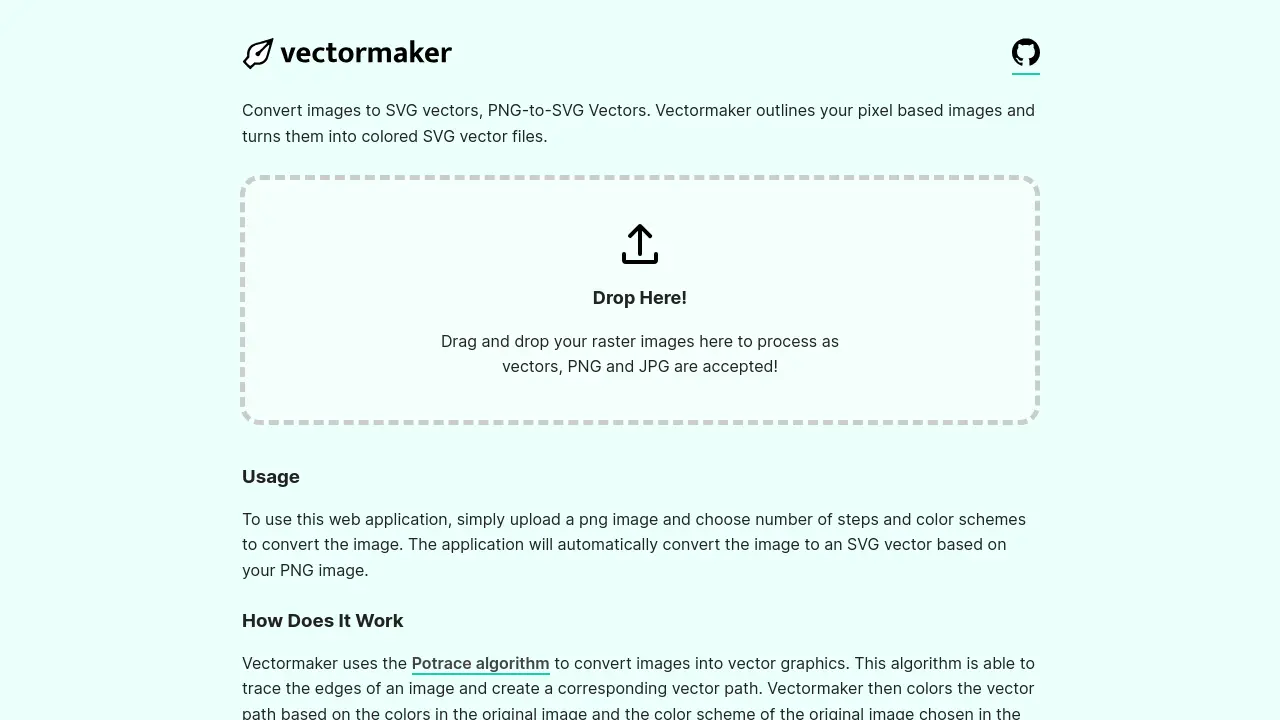Viewport: 1280px width, 720px height.
Task: Click the "PNG-to-SVG Vectors" text in intro
Action: click(x=567, y=110)
